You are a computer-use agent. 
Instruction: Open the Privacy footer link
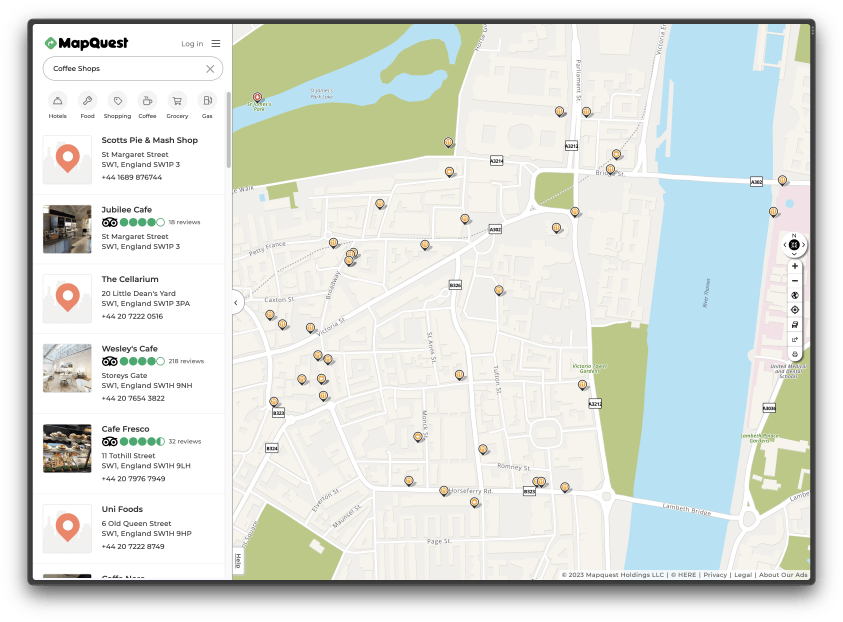[x=715, y=575]
